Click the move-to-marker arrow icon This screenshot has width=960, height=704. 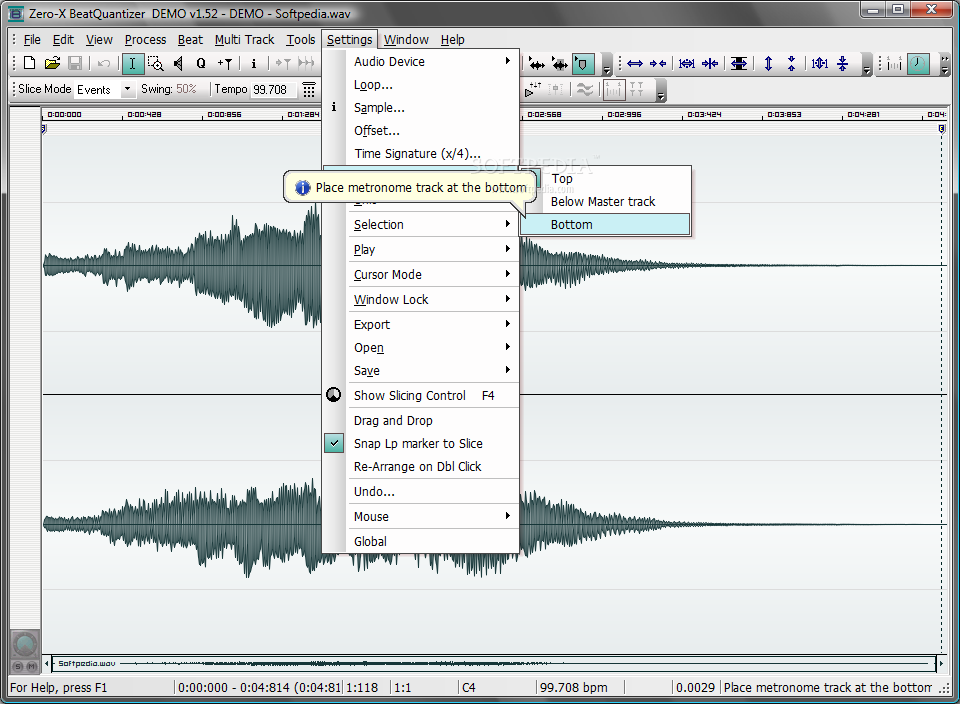point(282,63)
